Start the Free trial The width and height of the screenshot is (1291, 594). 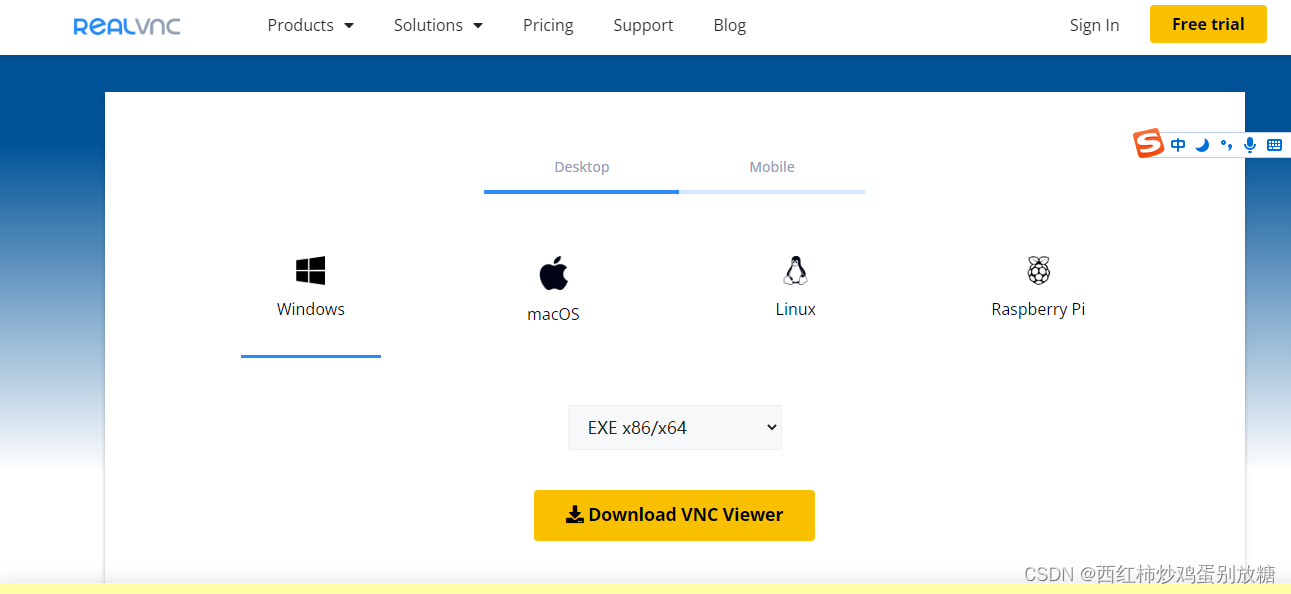point(1208,24)
